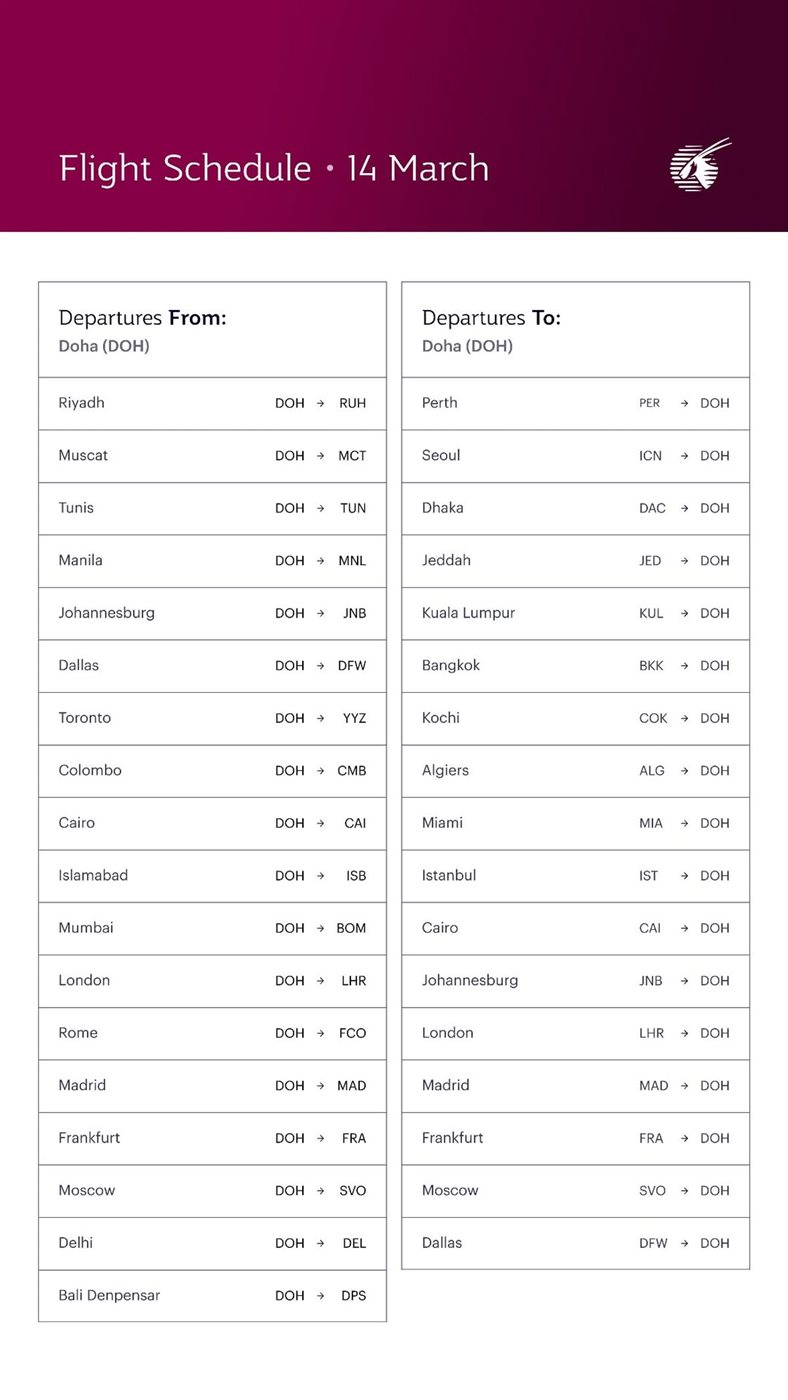Click the FCO code in Rome row

pos(352,1033)
